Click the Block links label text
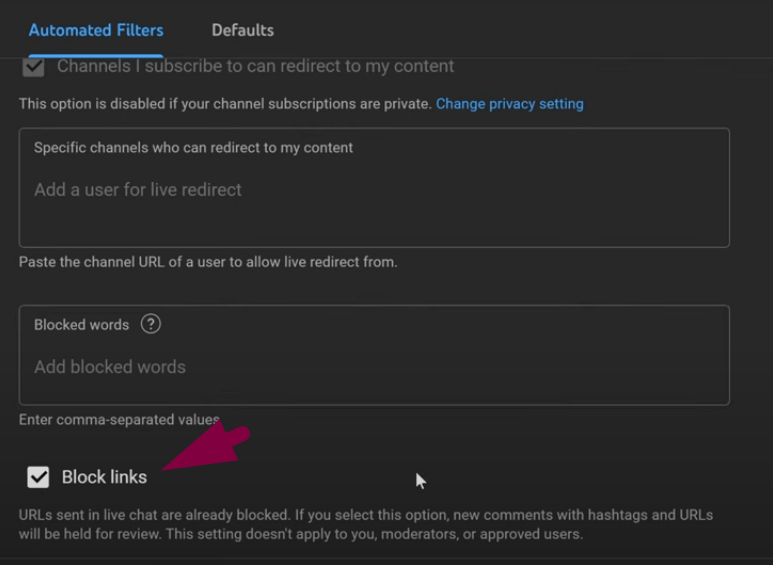 [x=104, y=477]
